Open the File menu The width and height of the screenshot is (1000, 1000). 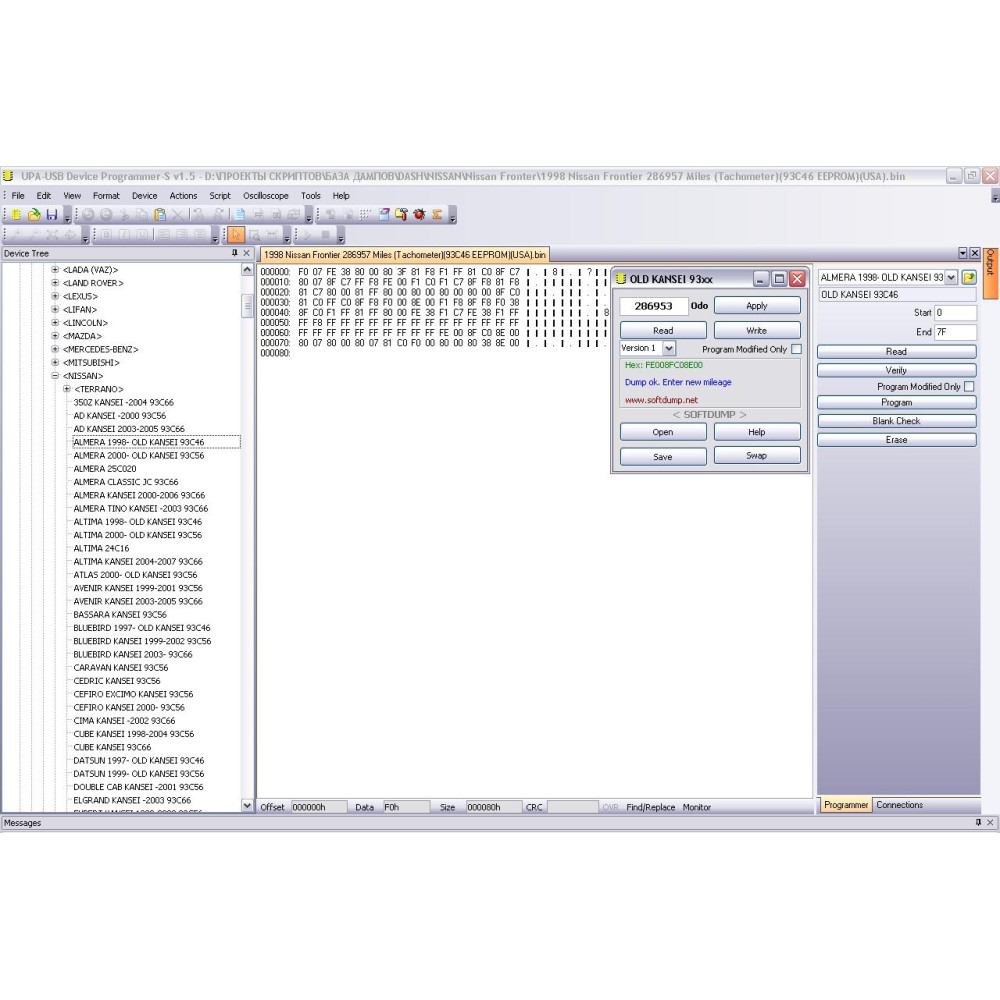click(18, 196)
